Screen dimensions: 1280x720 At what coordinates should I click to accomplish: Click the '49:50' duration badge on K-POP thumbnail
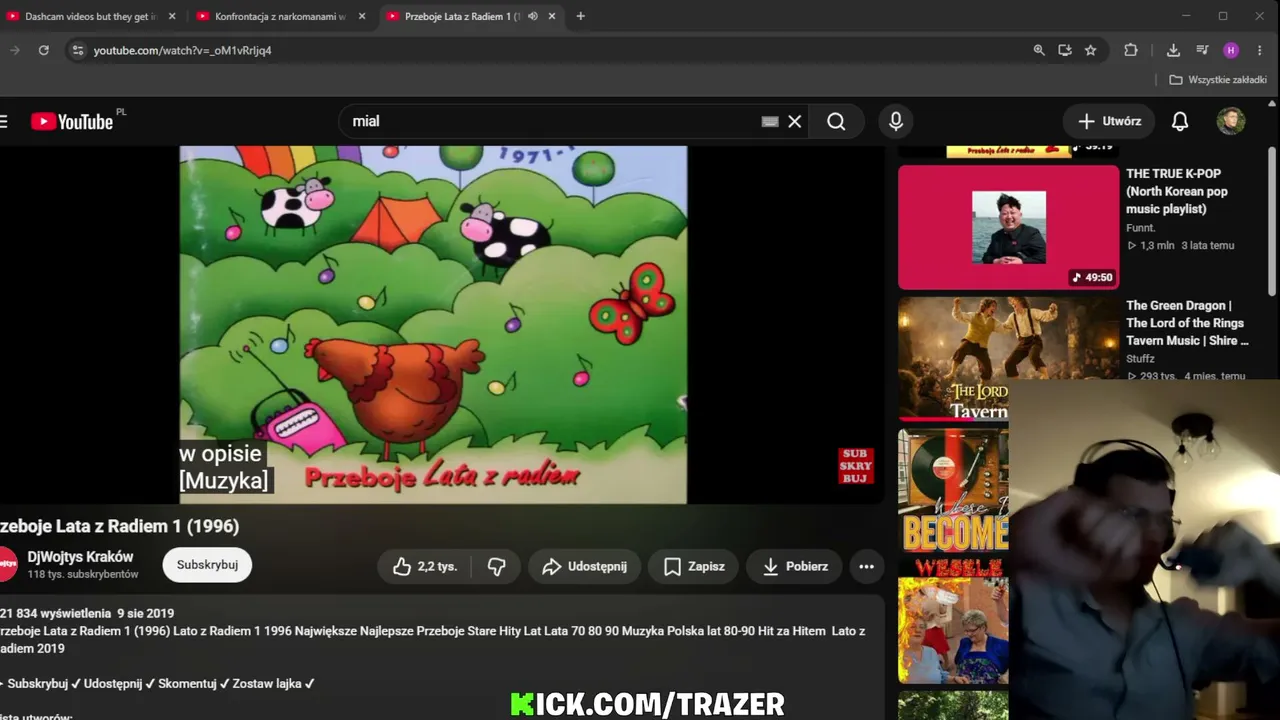tap(1092, 277)
